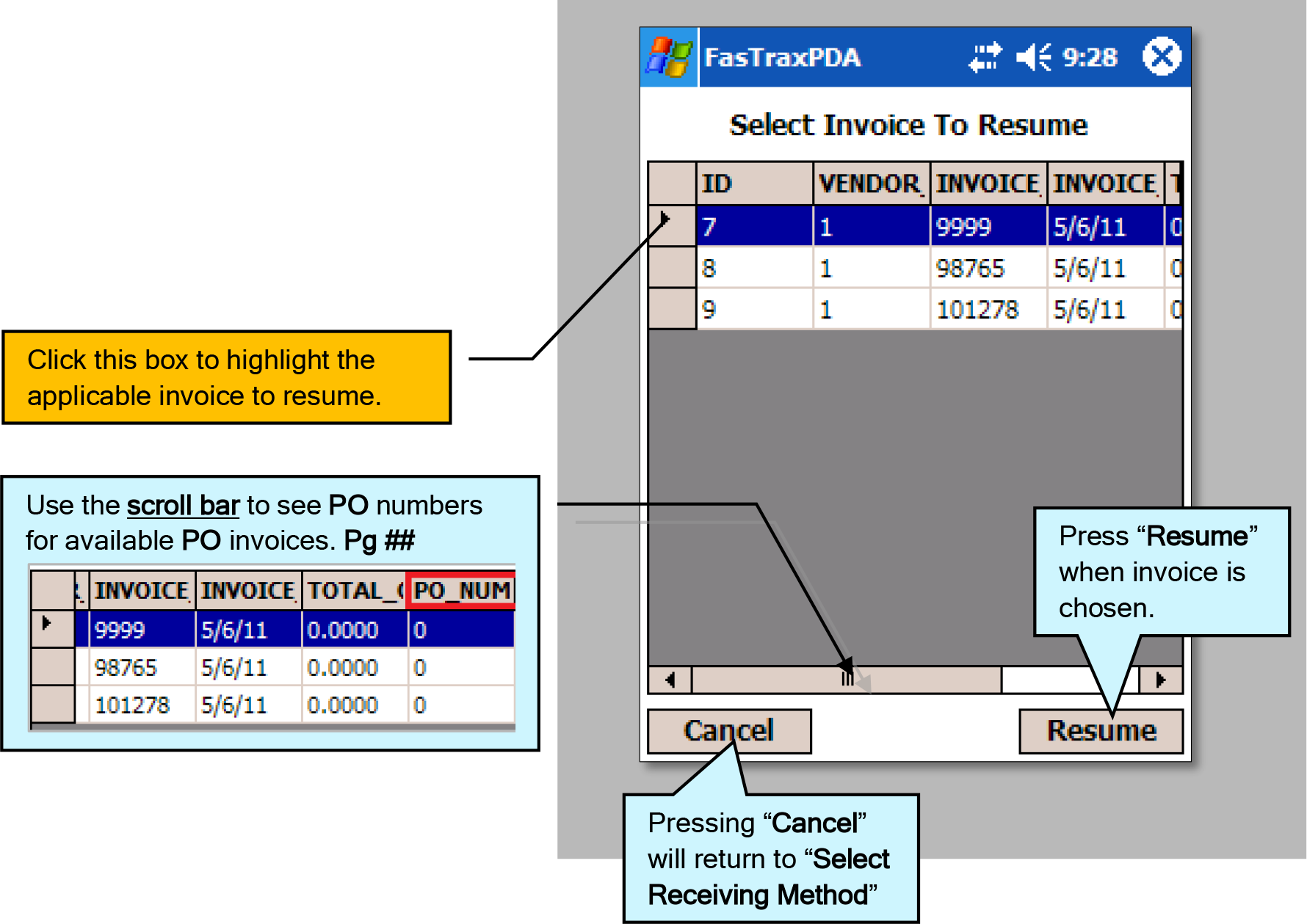
Task: Click invoice number 98765 in main grid
Action: [x=988, y=267]
